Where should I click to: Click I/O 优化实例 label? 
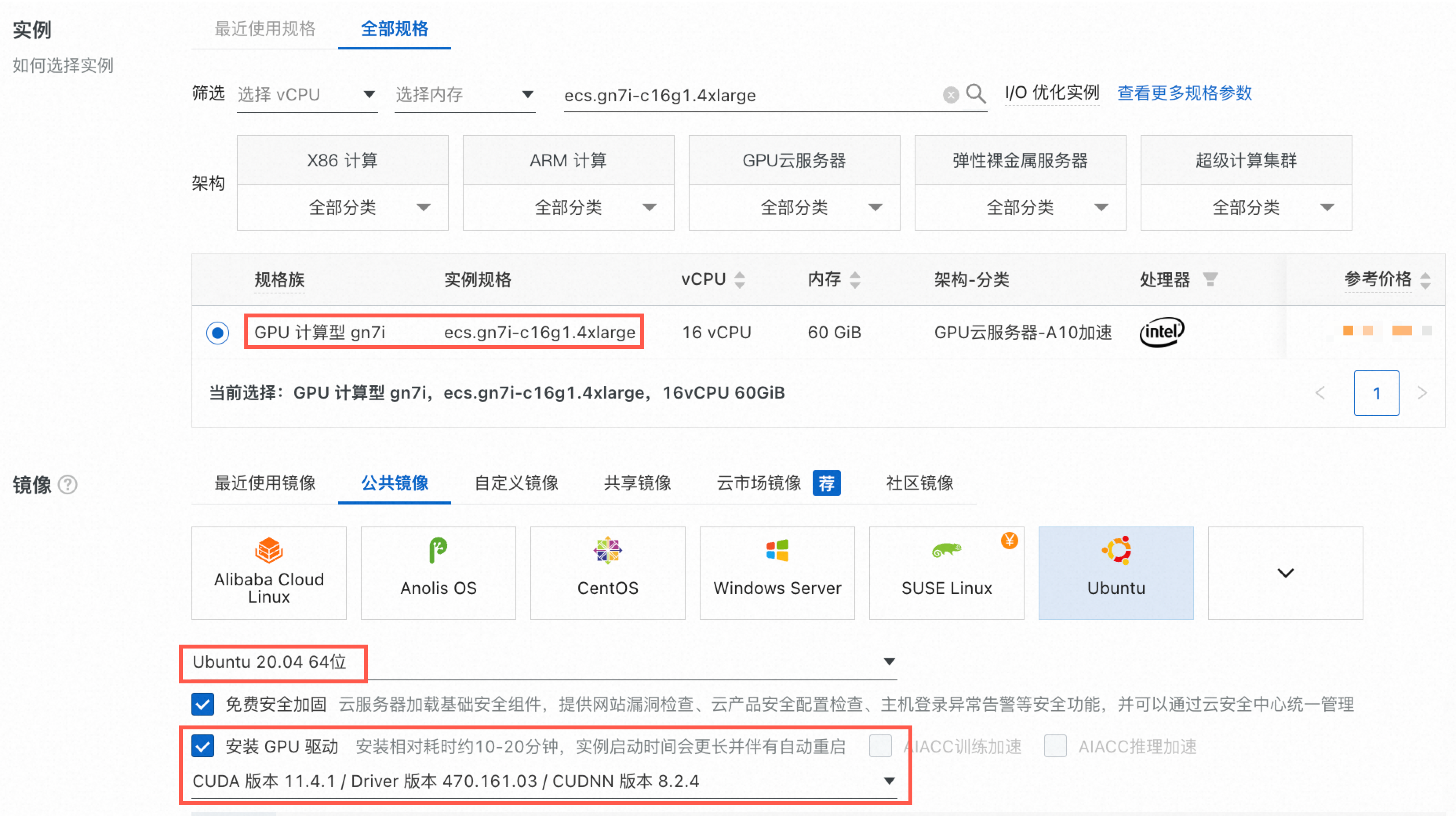1052,93
